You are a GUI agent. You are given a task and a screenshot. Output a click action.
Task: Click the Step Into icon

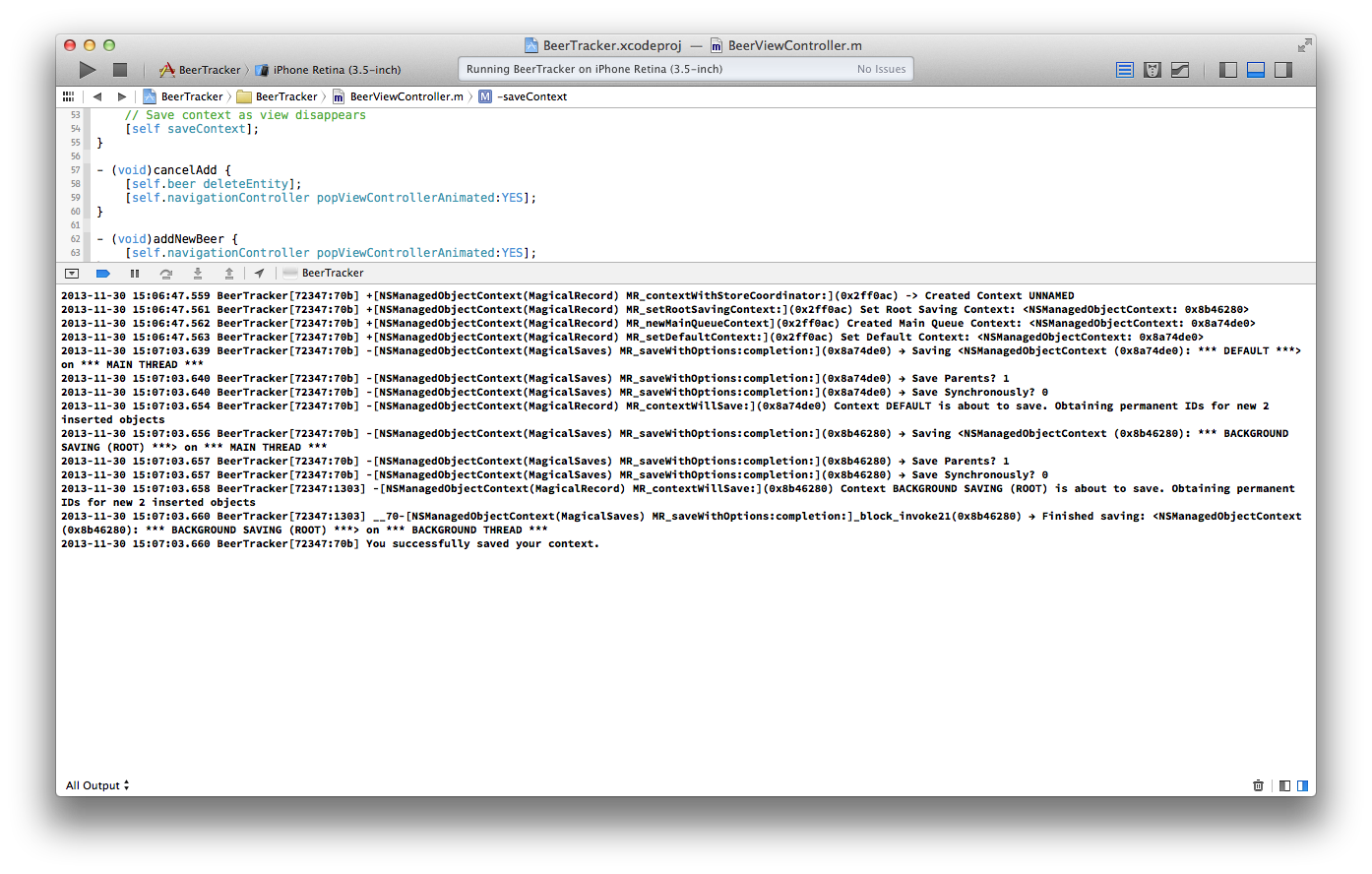198,274
